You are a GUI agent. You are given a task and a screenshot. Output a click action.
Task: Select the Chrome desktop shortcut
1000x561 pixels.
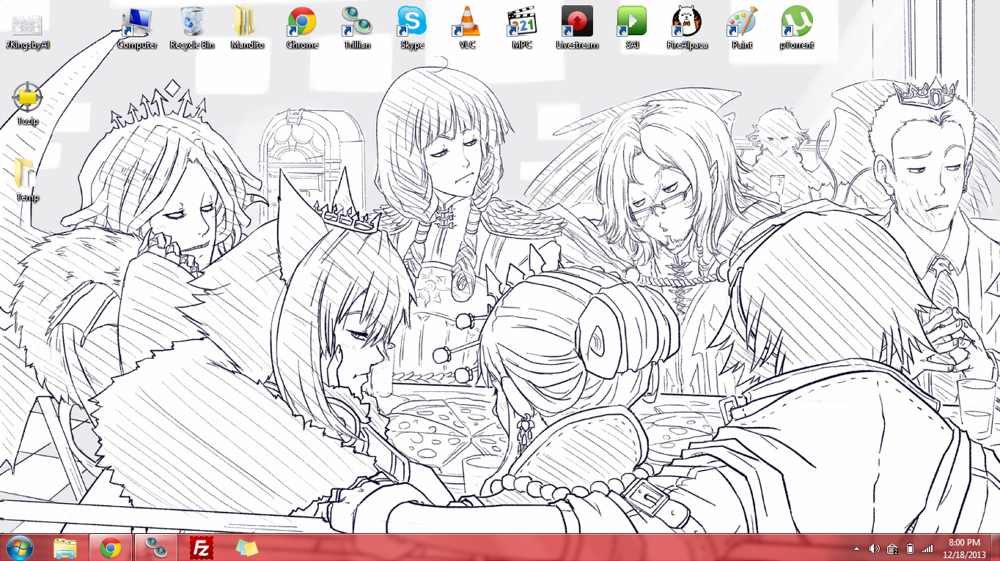pos(302,29)
